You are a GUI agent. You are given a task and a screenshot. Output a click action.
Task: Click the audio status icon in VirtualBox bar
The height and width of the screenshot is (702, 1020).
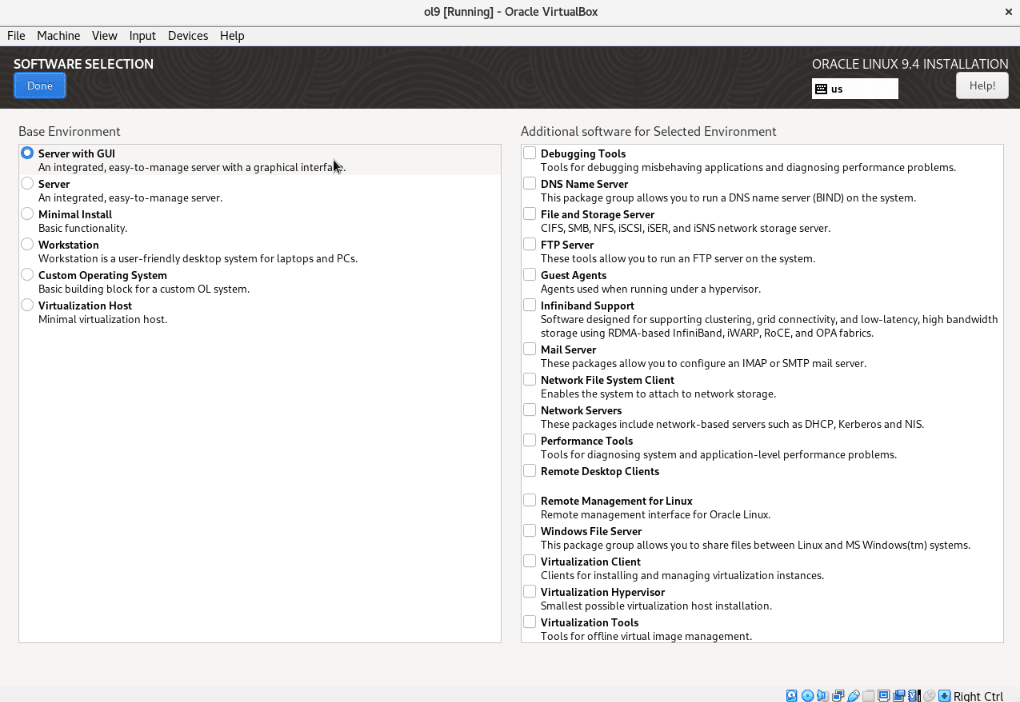pos(823,695)
